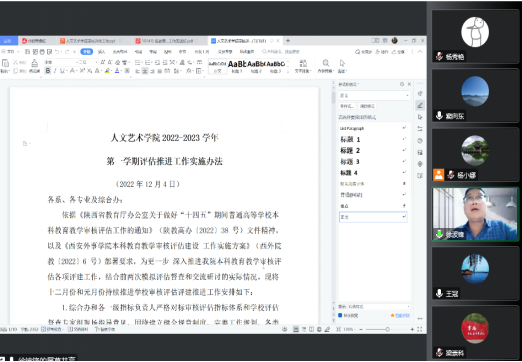Click the document vertical scrollbar
522x362 pixels.
point(333,98)
